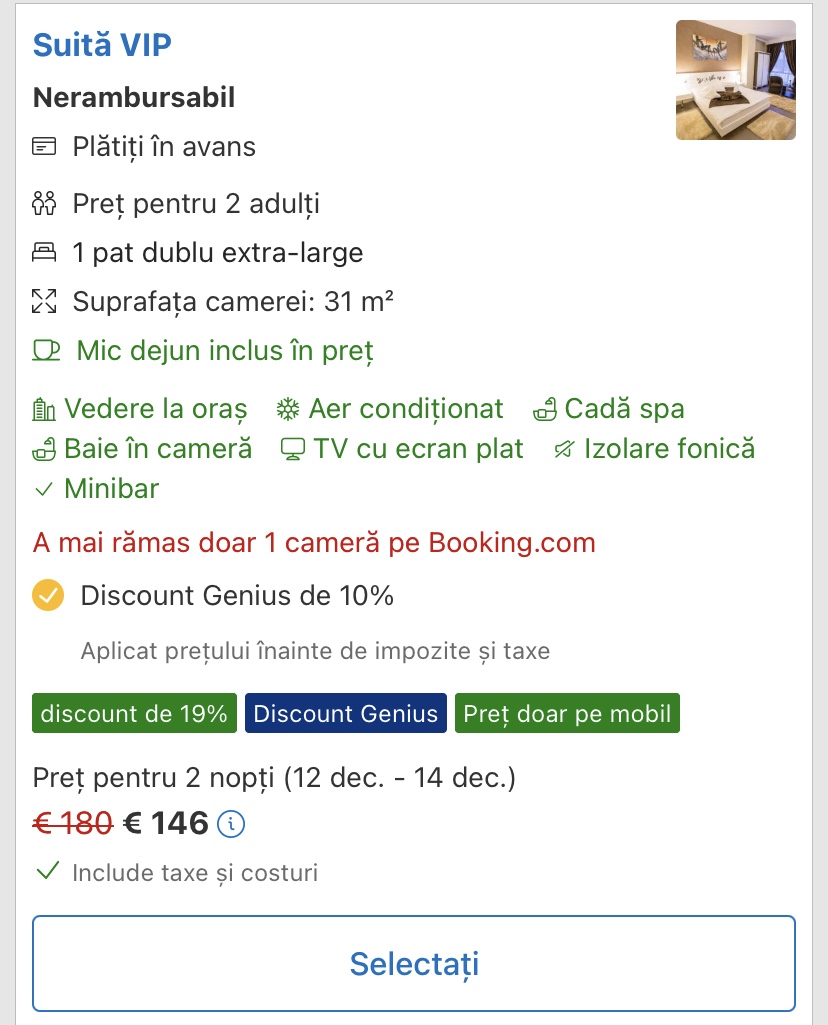Click the Minibar checkmark icon
The image size is (828, 1025).
[44, 489]
